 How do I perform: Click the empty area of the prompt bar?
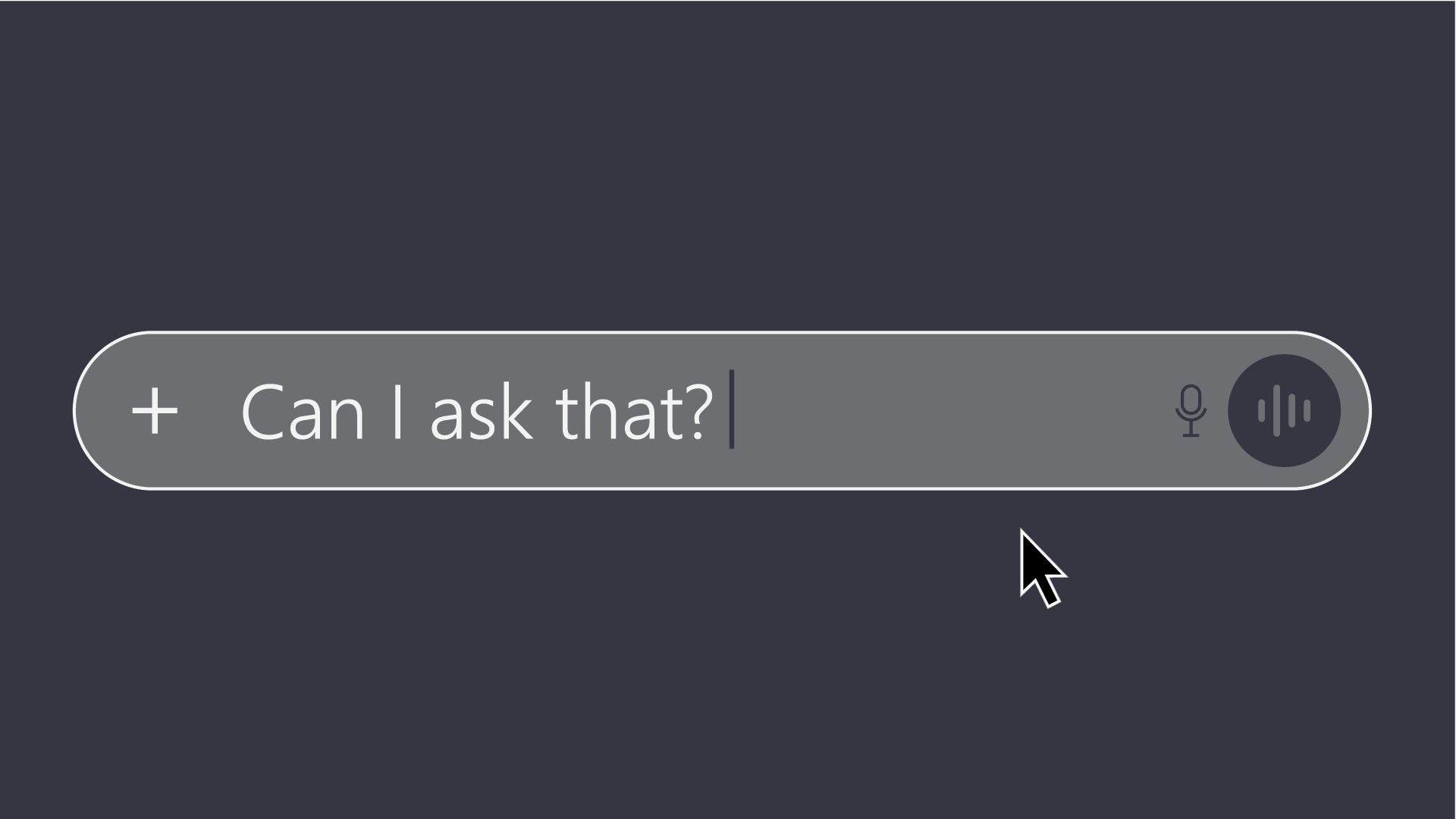click(948, 411)
